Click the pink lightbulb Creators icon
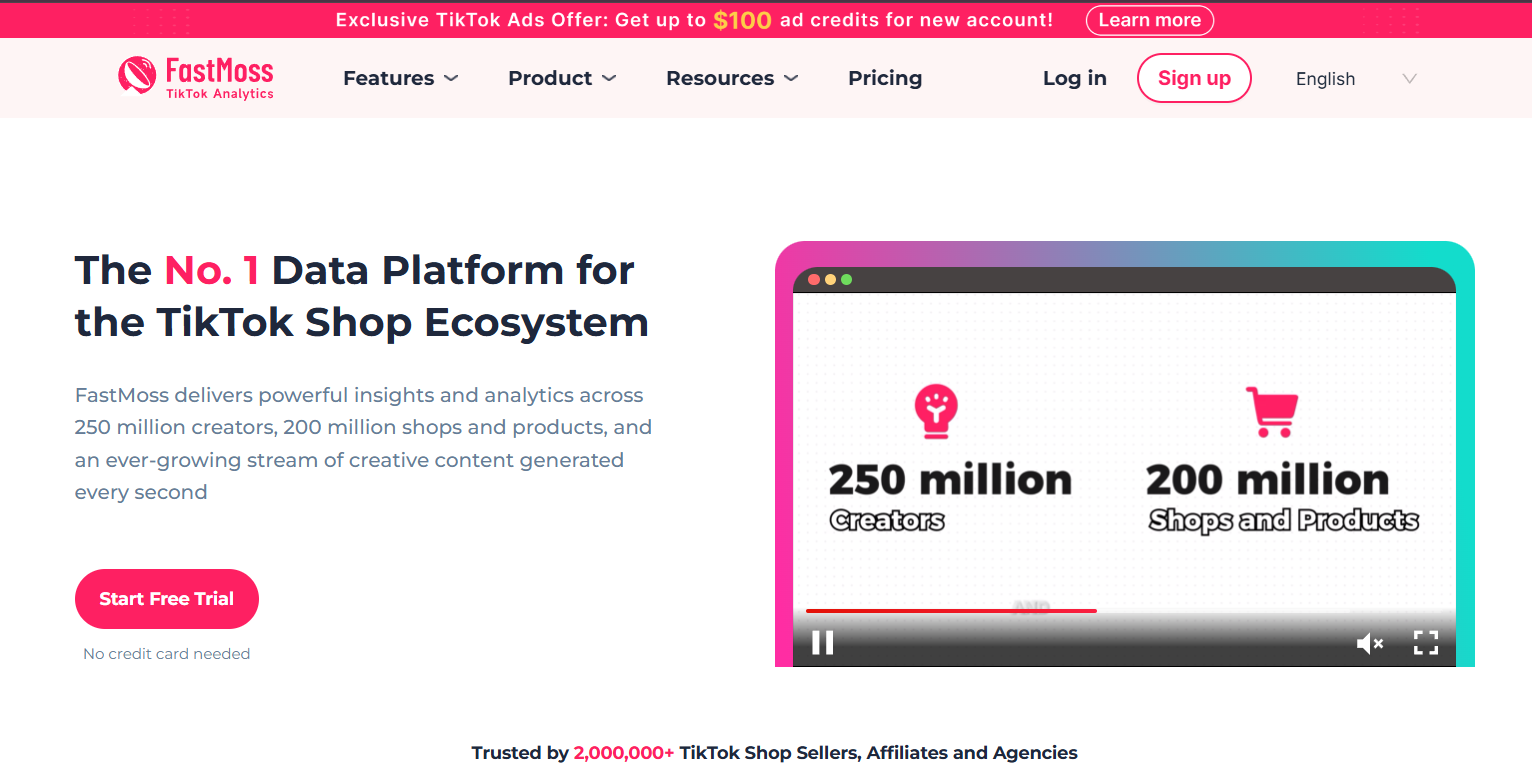This screenshot has height=784, width=1532. click(936, 412)
